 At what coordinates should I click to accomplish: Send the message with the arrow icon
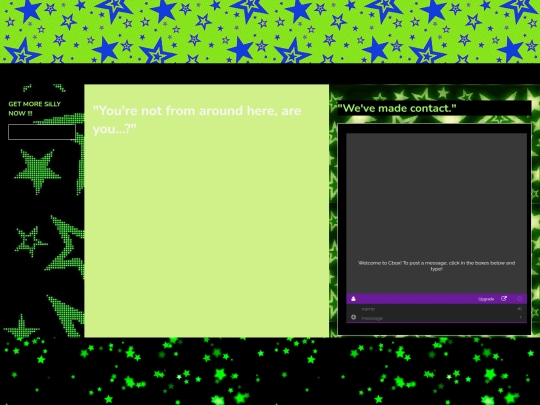[x=520, y=318]
